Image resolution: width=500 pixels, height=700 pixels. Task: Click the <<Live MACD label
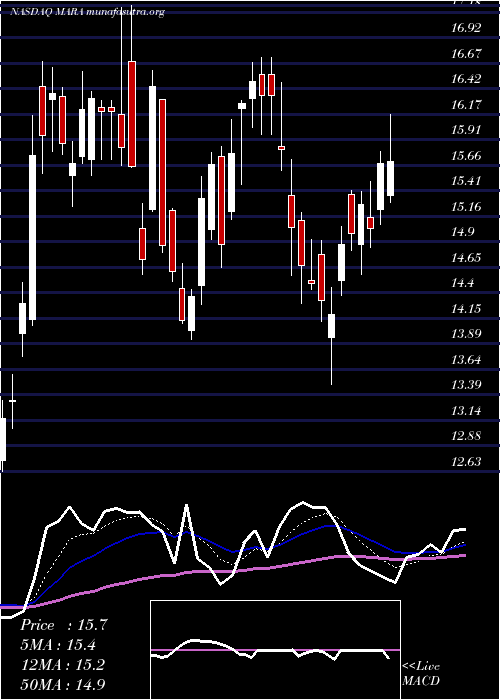(x=421, y=673)
